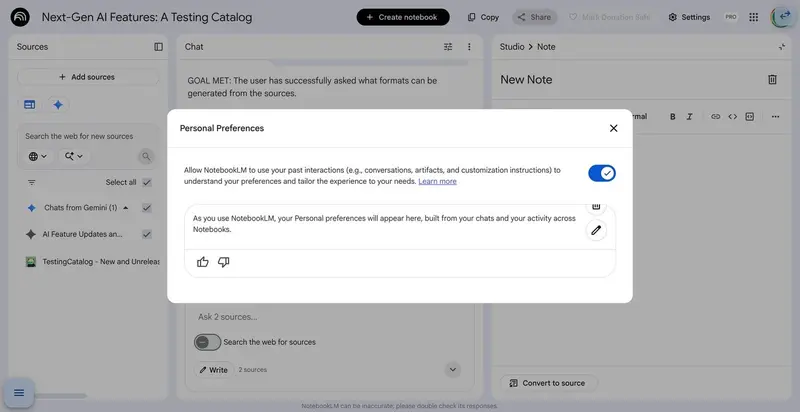The image size is (800, 412).
Task: Toggle personal preferences switch off
Action: [602, 173]
